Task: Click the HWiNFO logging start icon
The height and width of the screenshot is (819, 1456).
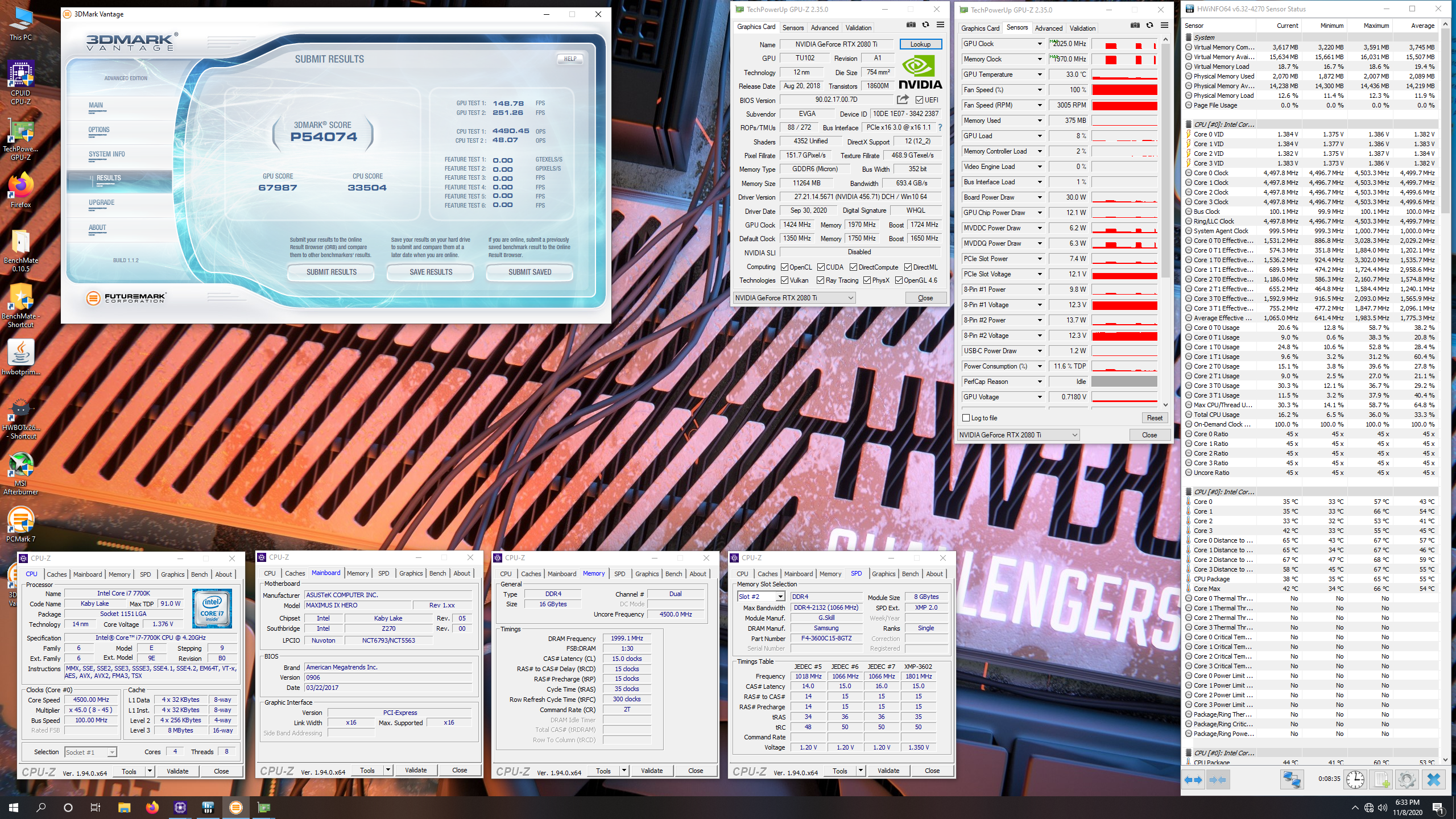Action: click(x=1381, y=780)
